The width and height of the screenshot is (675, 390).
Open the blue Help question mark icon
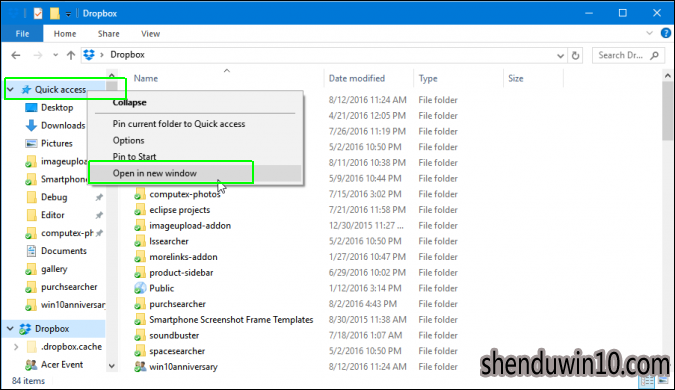tap(666, 33)
